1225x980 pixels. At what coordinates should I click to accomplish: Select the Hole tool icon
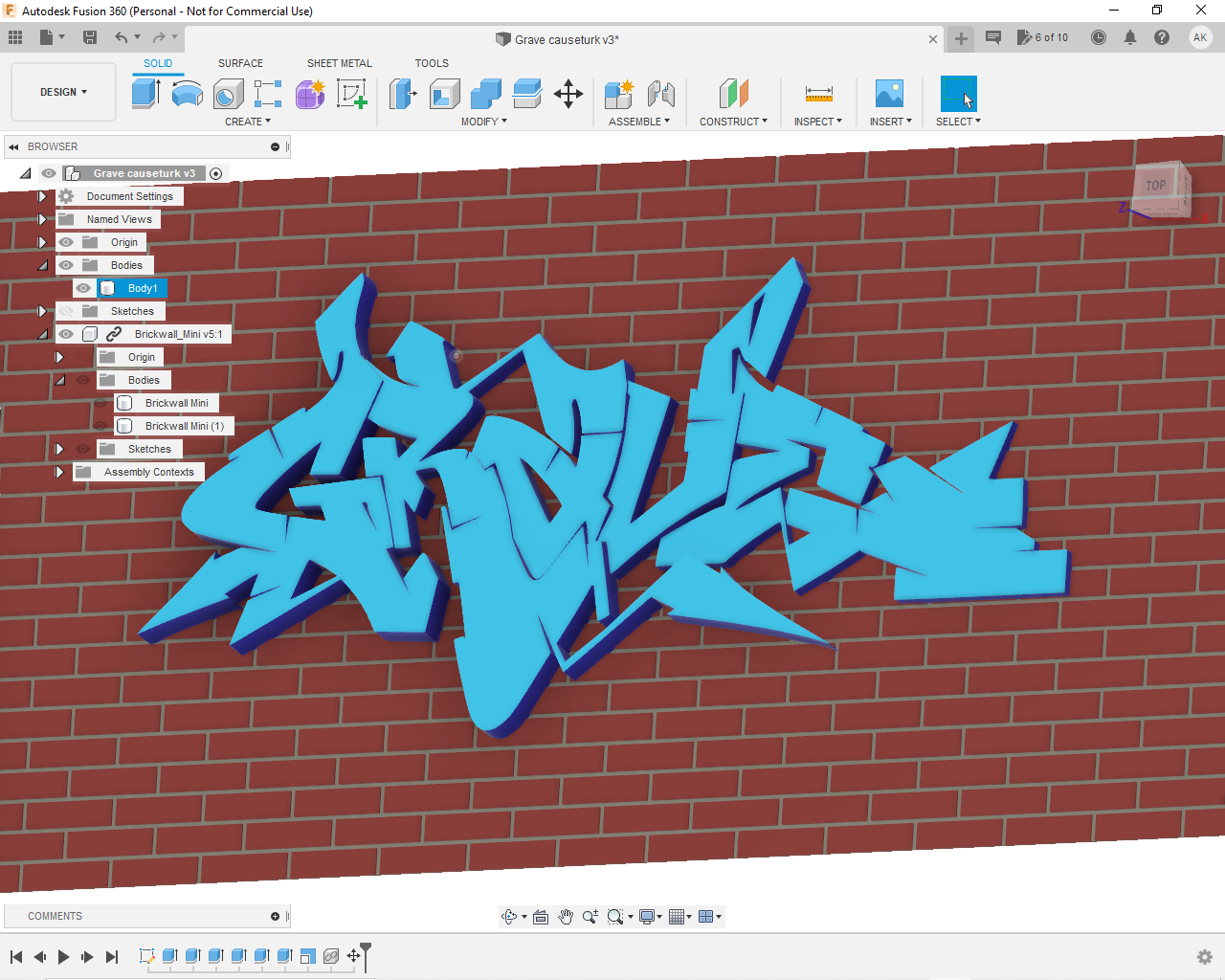coord(228,94)
